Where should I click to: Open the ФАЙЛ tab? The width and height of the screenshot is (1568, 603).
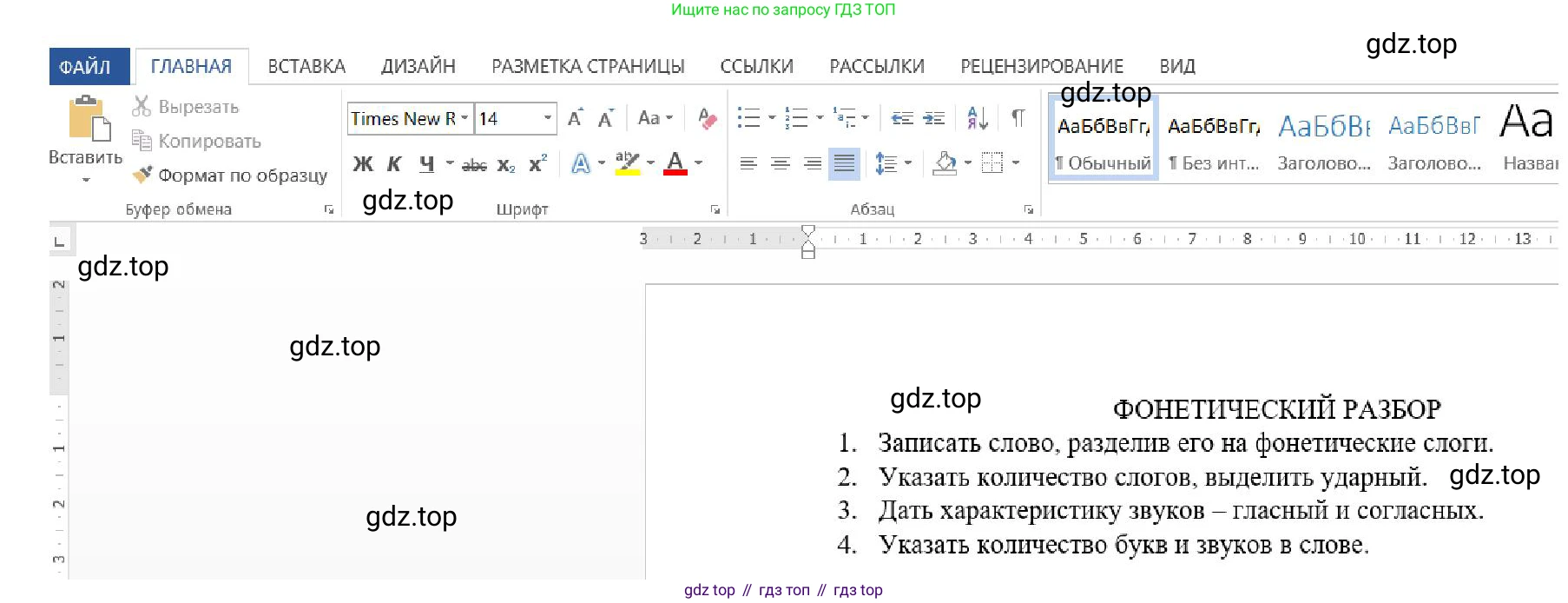tap(89, 66)
